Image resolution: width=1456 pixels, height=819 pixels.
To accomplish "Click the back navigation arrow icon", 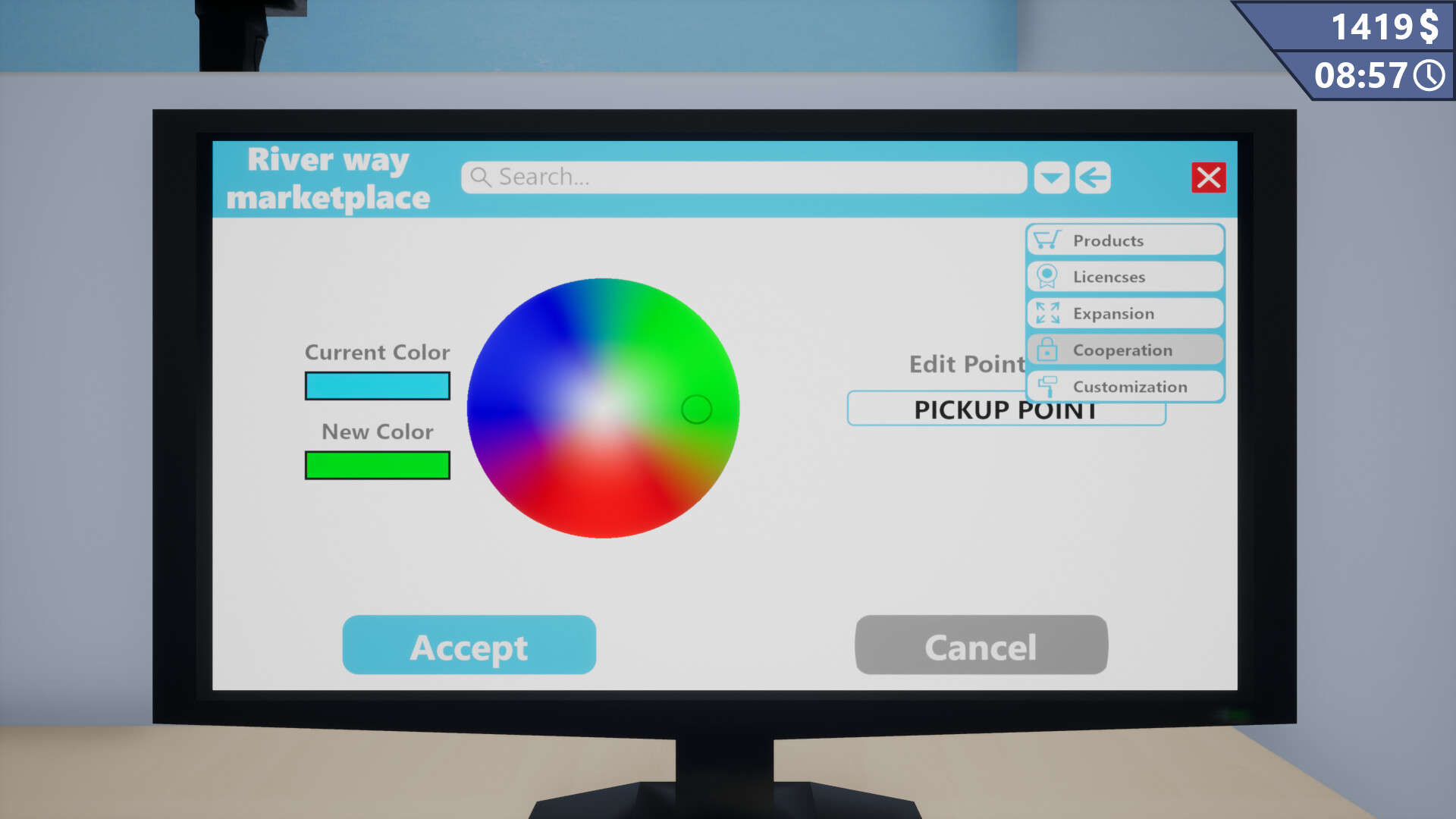I will [x=1093, y=178].
